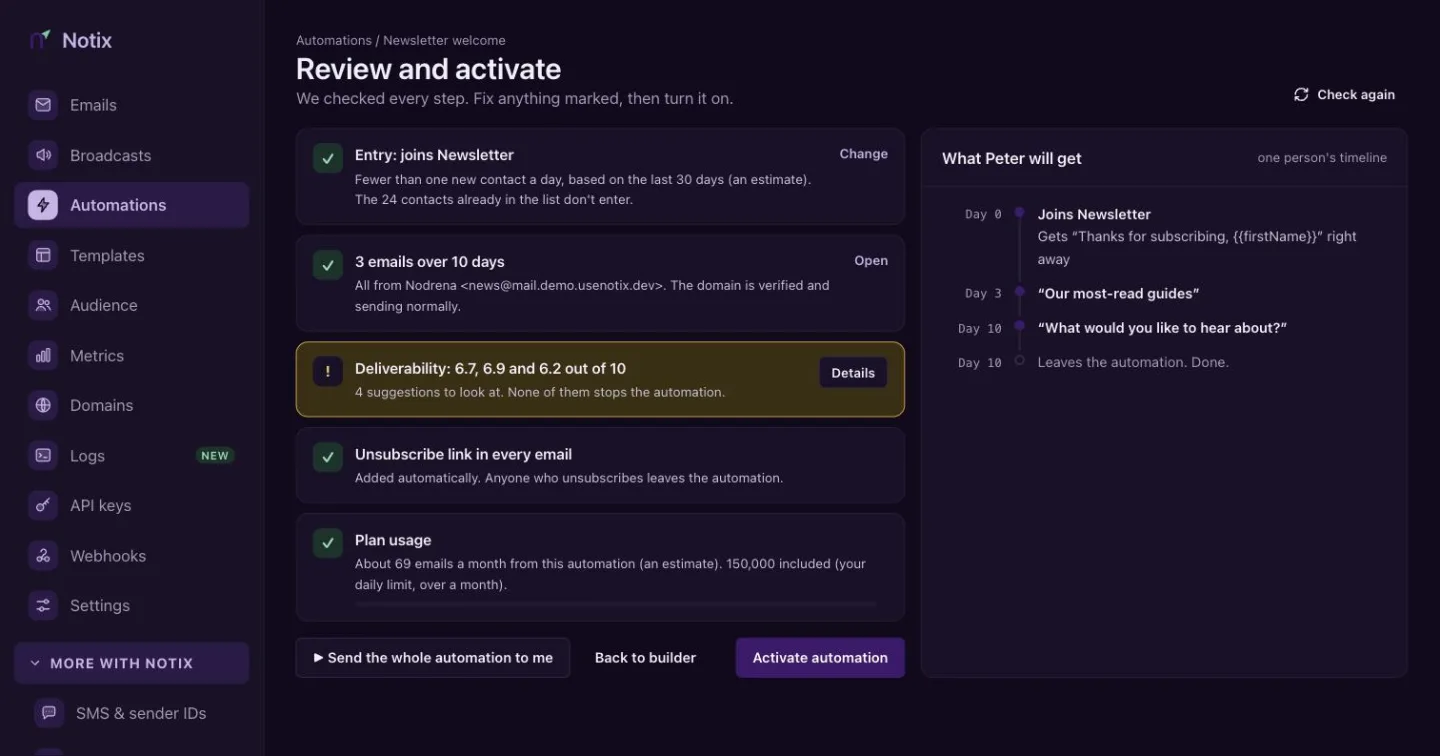Open the Broadcasts section

(x=132, y=155)
